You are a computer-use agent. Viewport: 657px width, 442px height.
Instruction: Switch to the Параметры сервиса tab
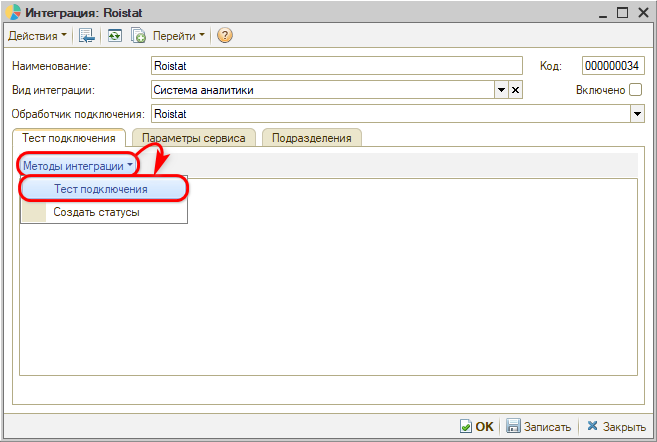pyautogui.click(x=194, y=138)
